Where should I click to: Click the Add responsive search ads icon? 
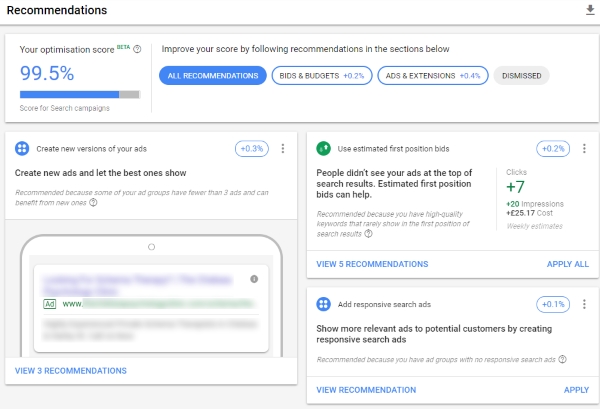tap(324, 304)
